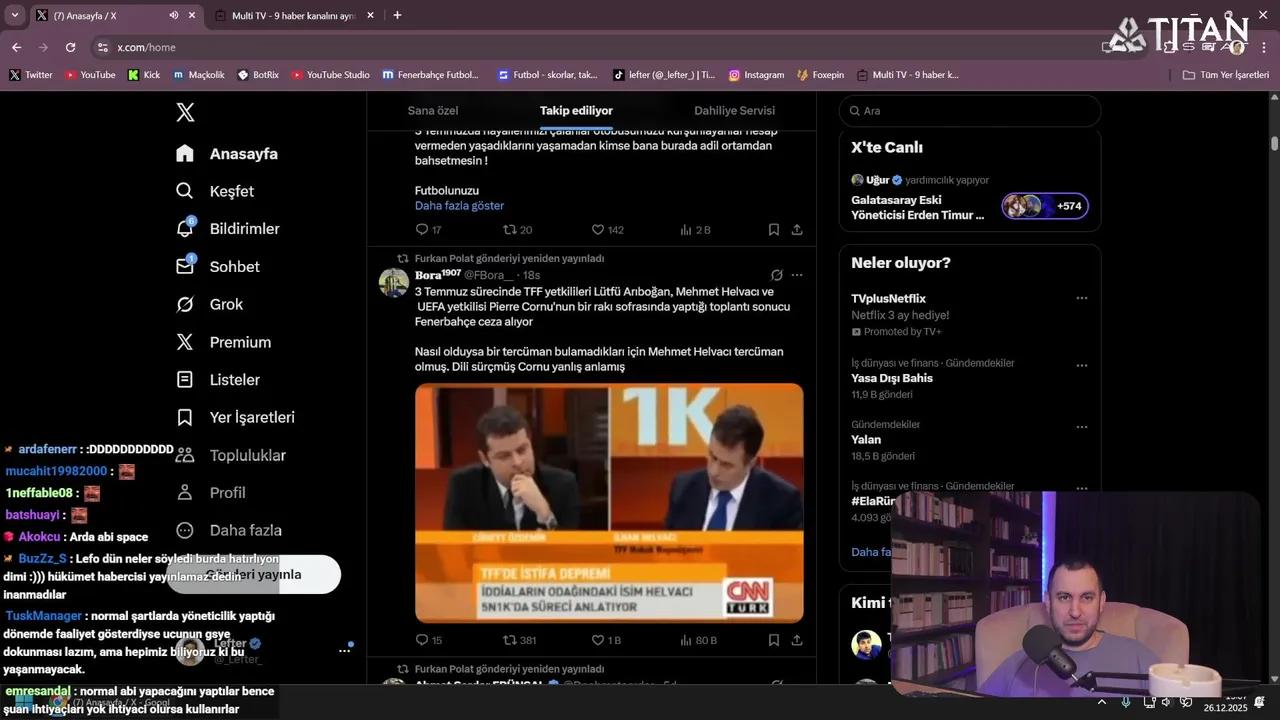Switch to Dahiliye Servisi tab

tap(734, 111)
